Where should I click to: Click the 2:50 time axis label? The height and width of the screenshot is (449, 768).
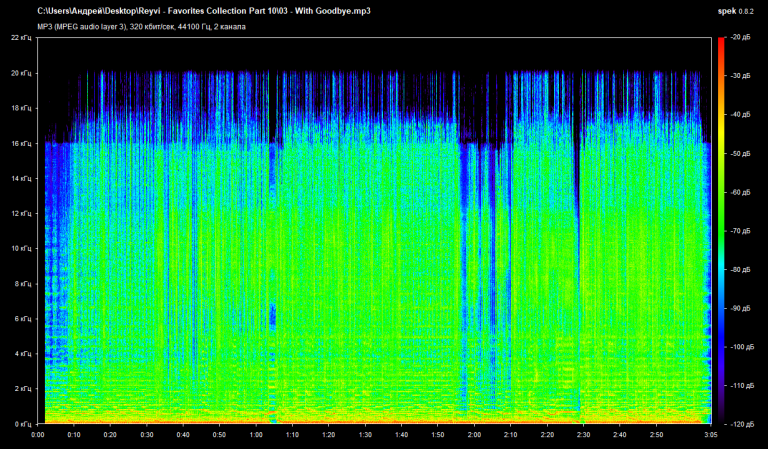[656, 435]
